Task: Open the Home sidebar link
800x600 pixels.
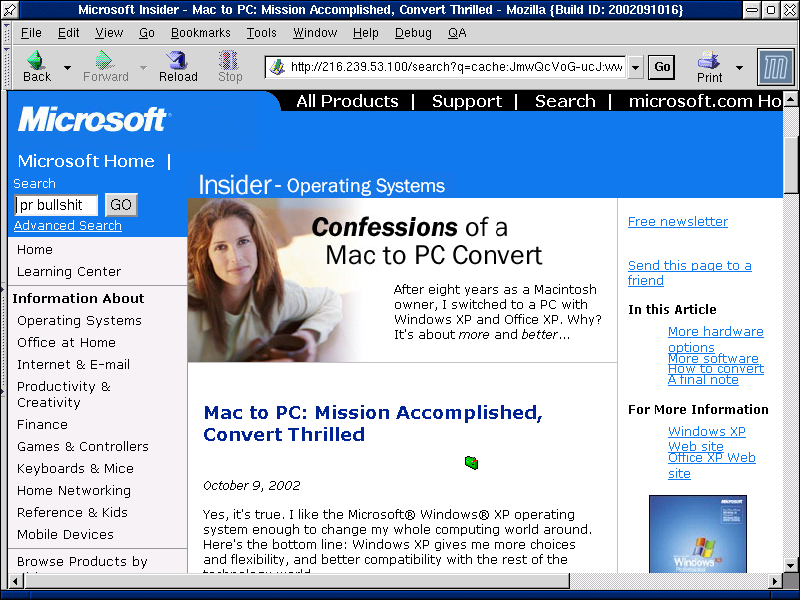Action: 35,249
